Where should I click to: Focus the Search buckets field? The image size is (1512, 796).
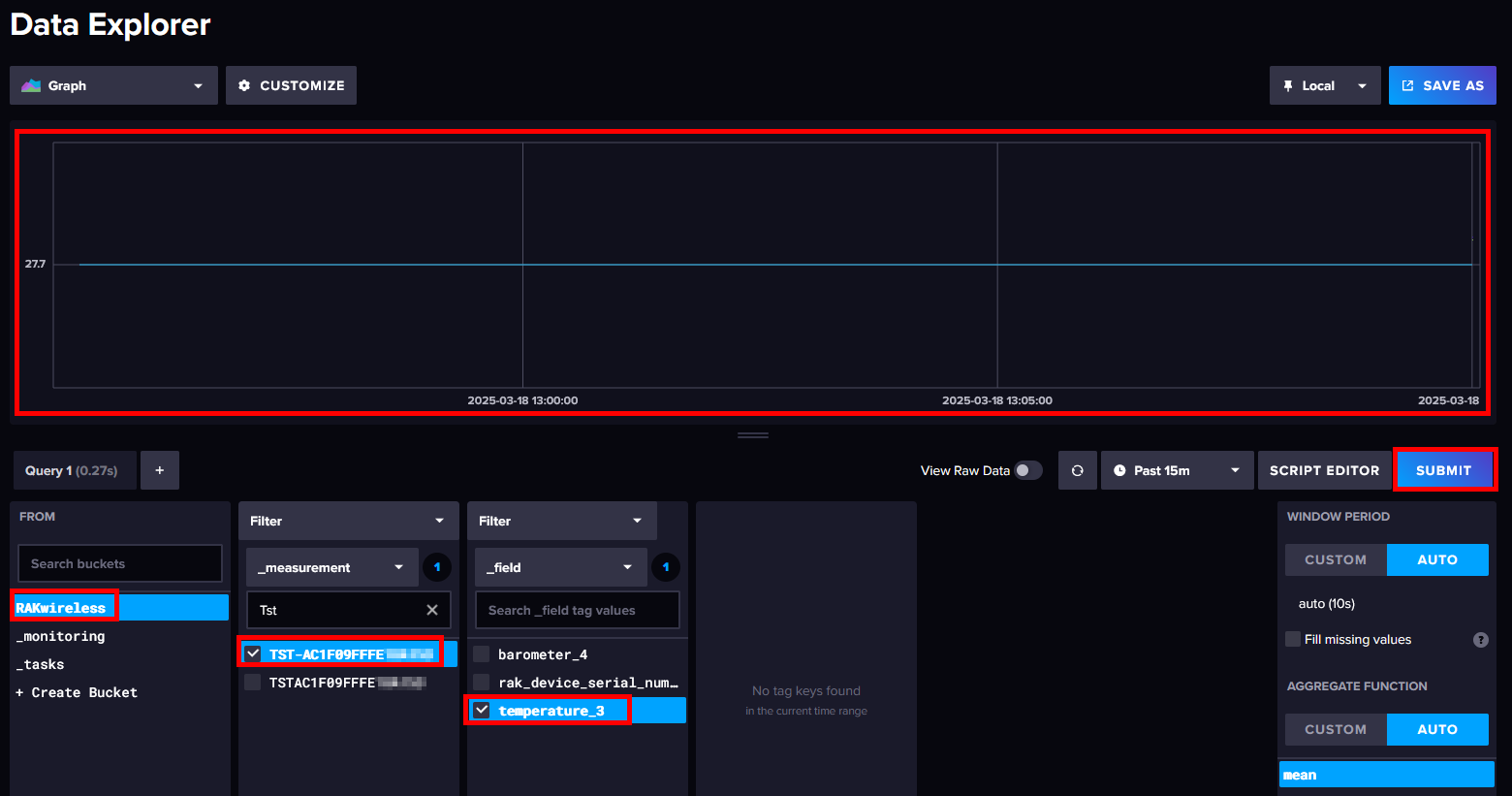(x=120, y=563)
